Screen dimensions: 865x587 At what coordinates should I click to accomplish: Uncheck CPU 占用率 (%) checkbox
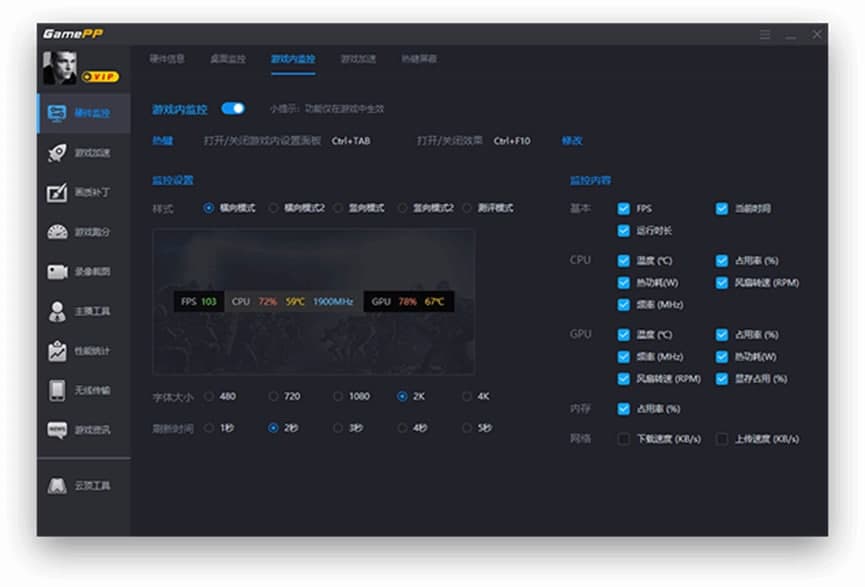[722, 260]
